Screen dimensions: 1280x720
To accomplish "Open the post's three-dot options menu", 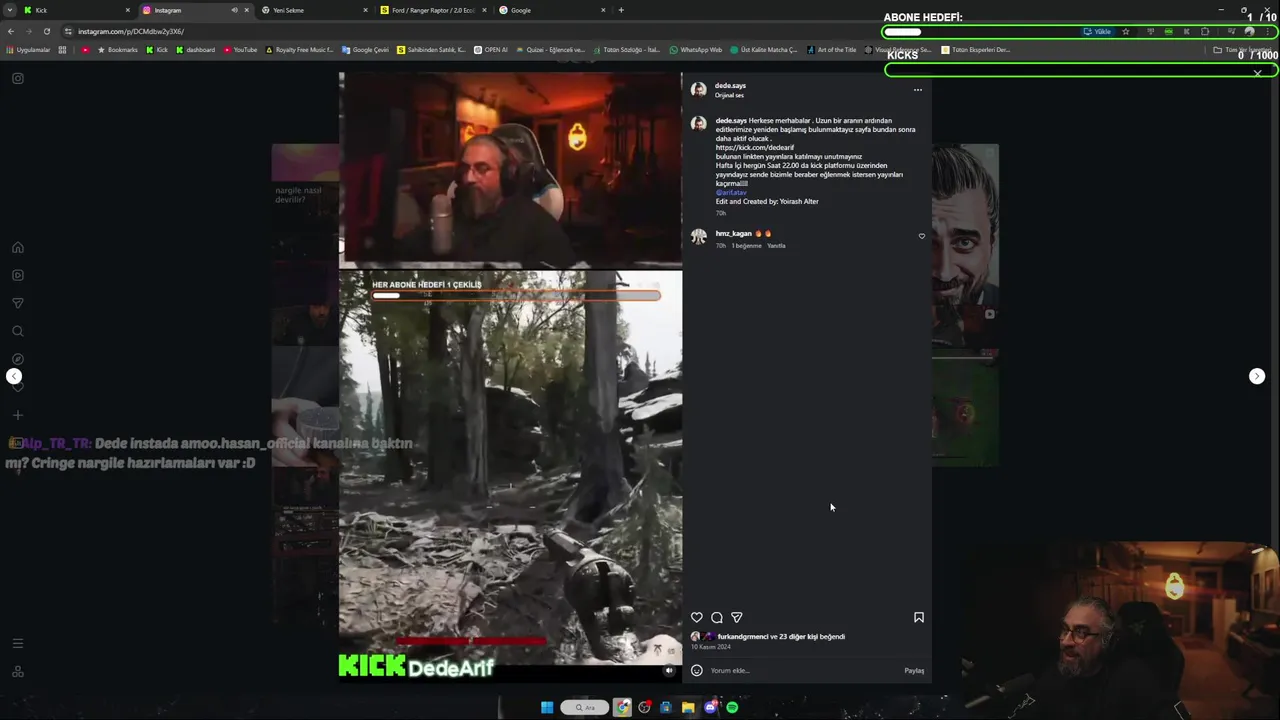I will [x=918, y=90].
